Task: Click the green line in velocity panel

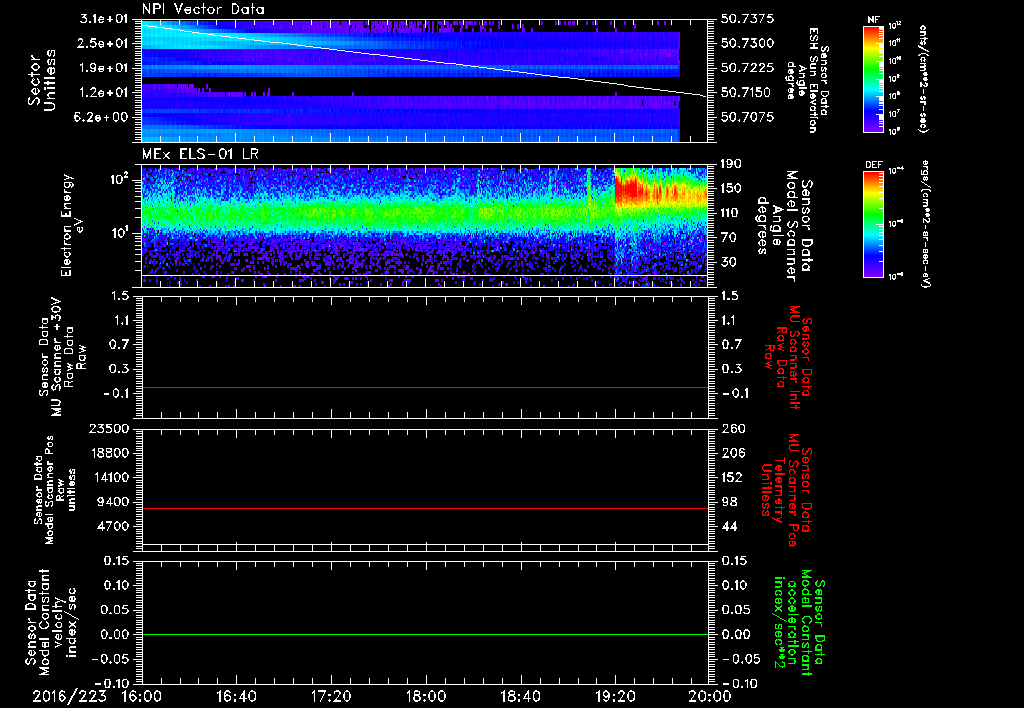Action: (x=424, y=634)
